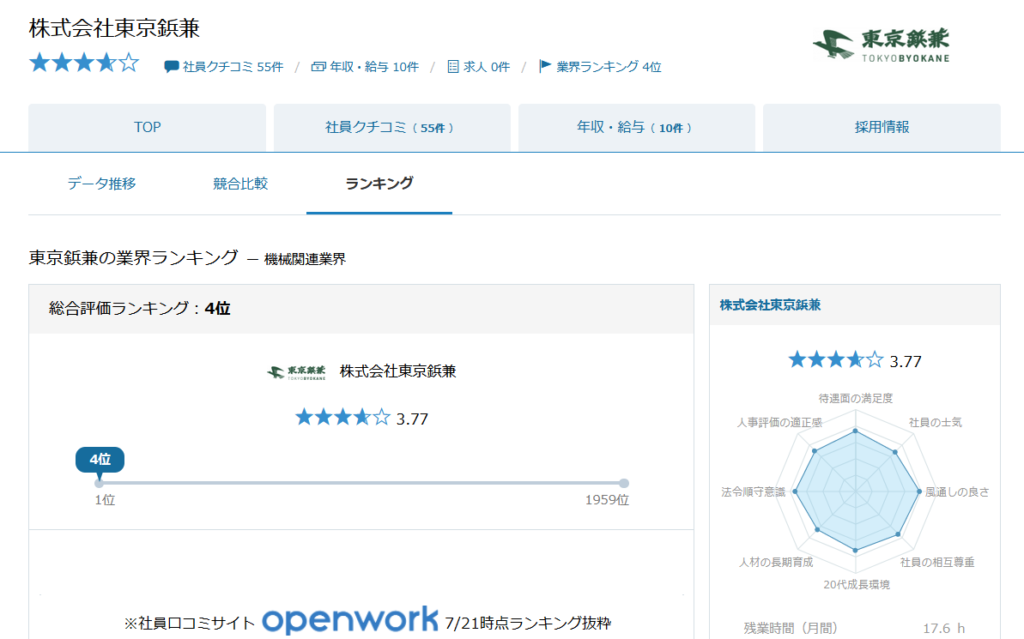Click the 社員の相互尊重 radar label
The height and width of the screenshot is (639, 1024).
tap(937, 562)
